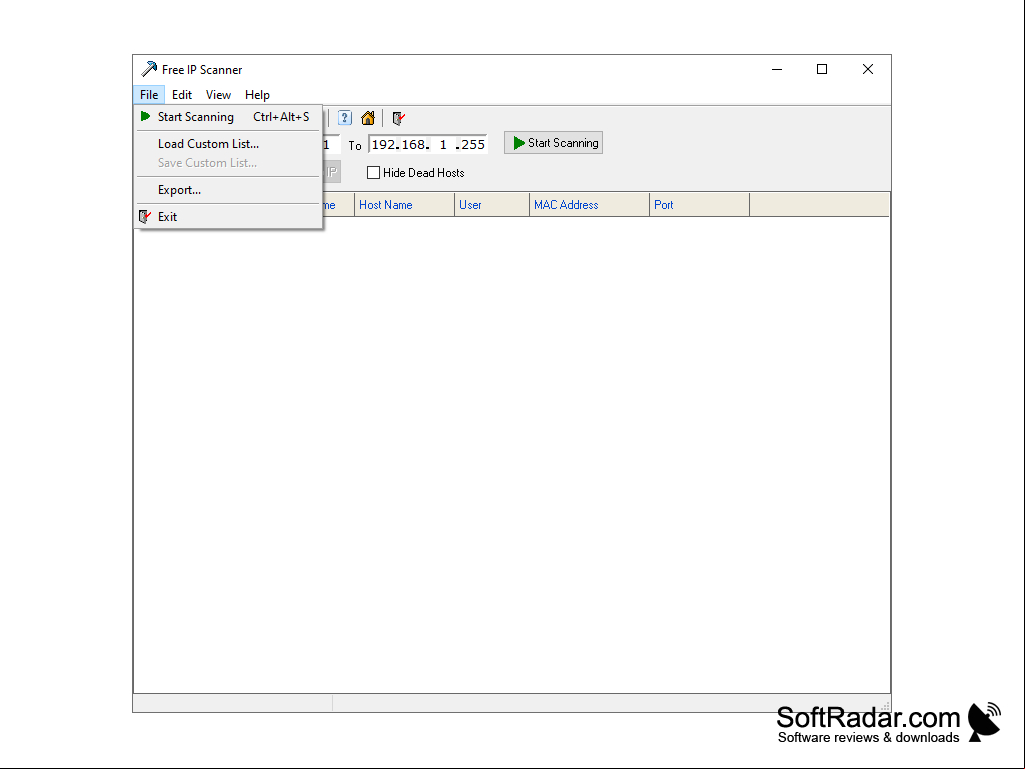Sort by the MAC Address column header

(x=590, y=205)
